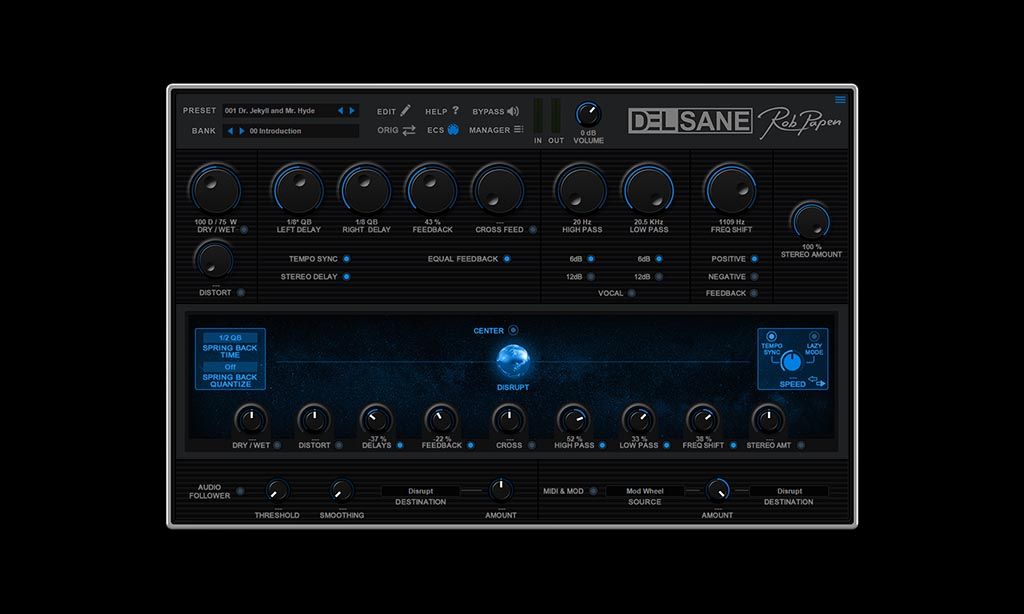Toggle the Bypass speaker icon
The height and width of the screenshot is (614, 1024).
[513, 111]
